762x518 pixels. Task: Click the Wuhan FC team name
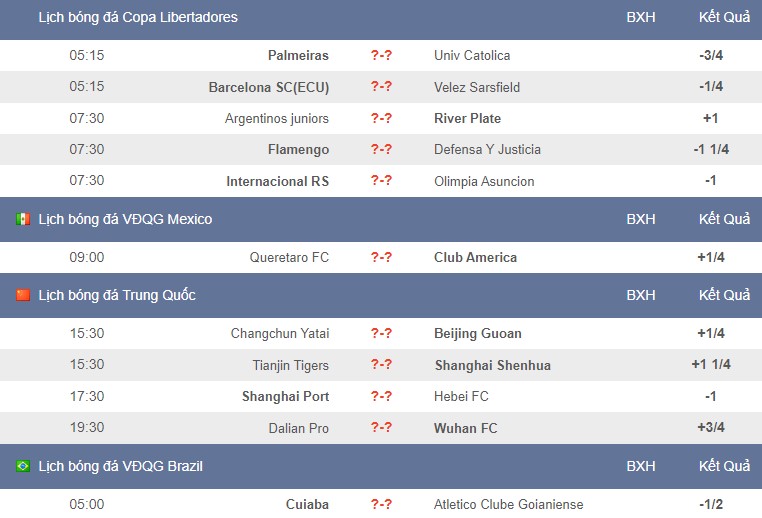point(466,428)
